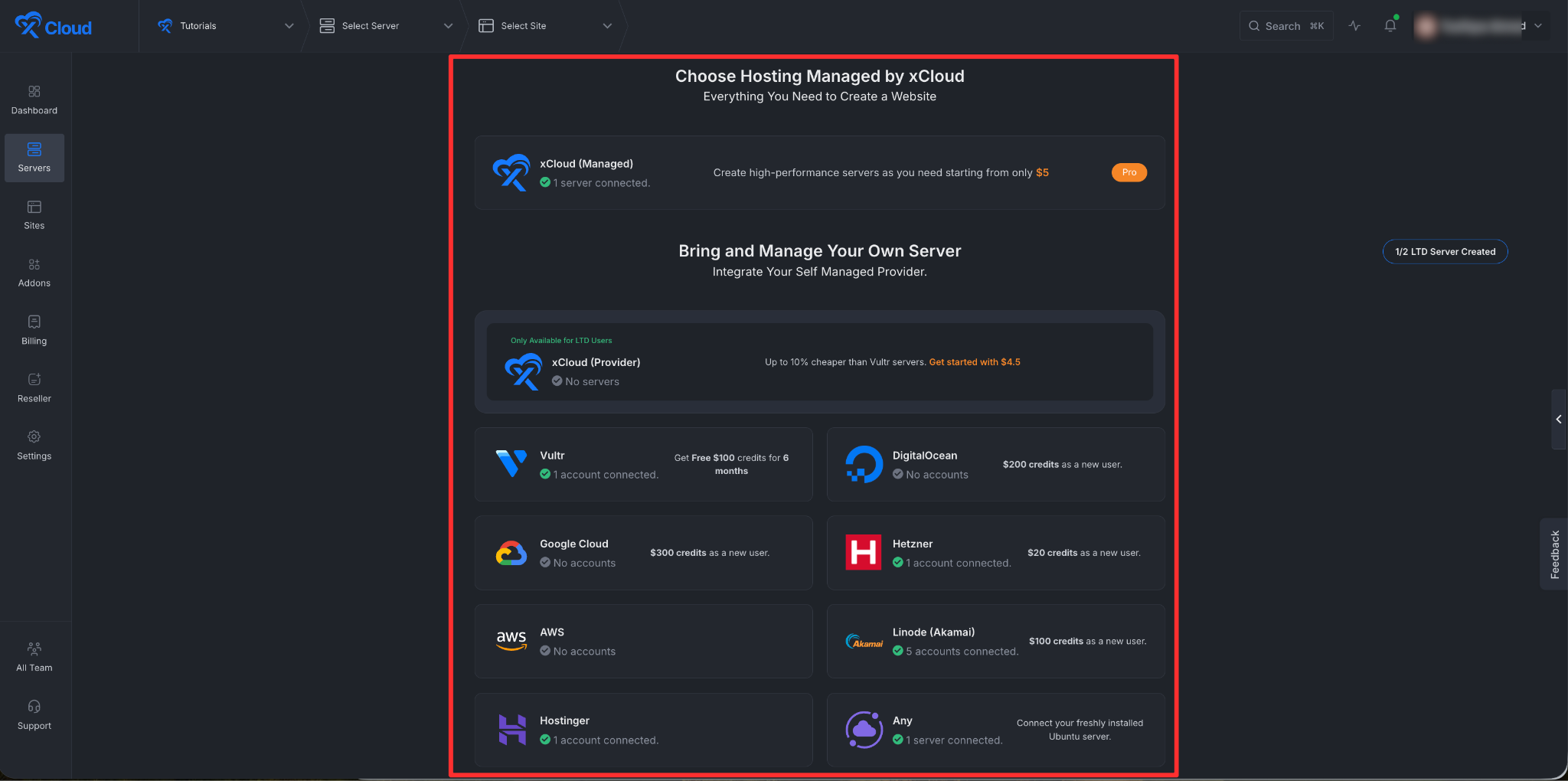
Task: Select the Any provider name
Action: tap(902, 721)
